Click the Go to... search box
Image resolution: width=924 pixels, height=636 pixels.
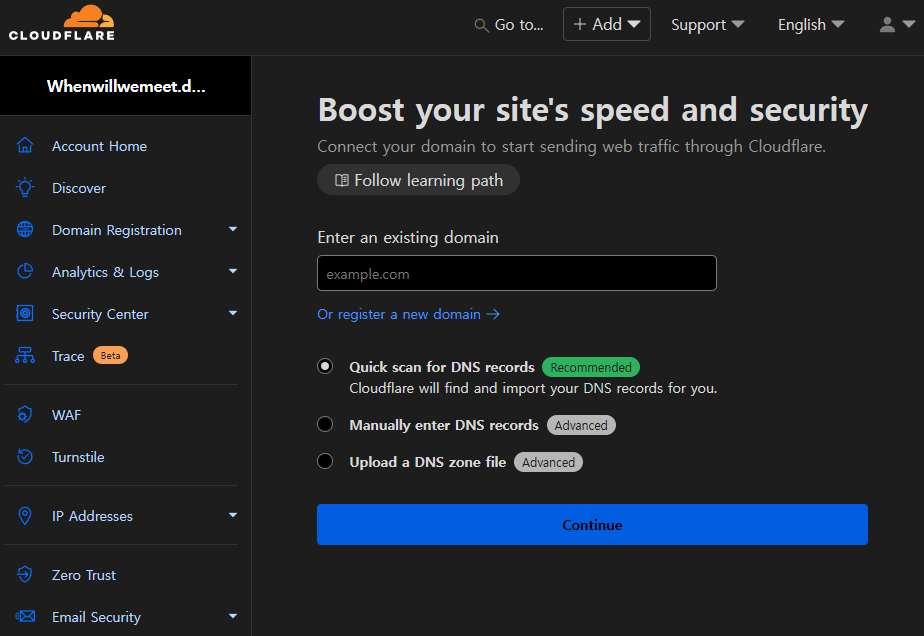510,25
